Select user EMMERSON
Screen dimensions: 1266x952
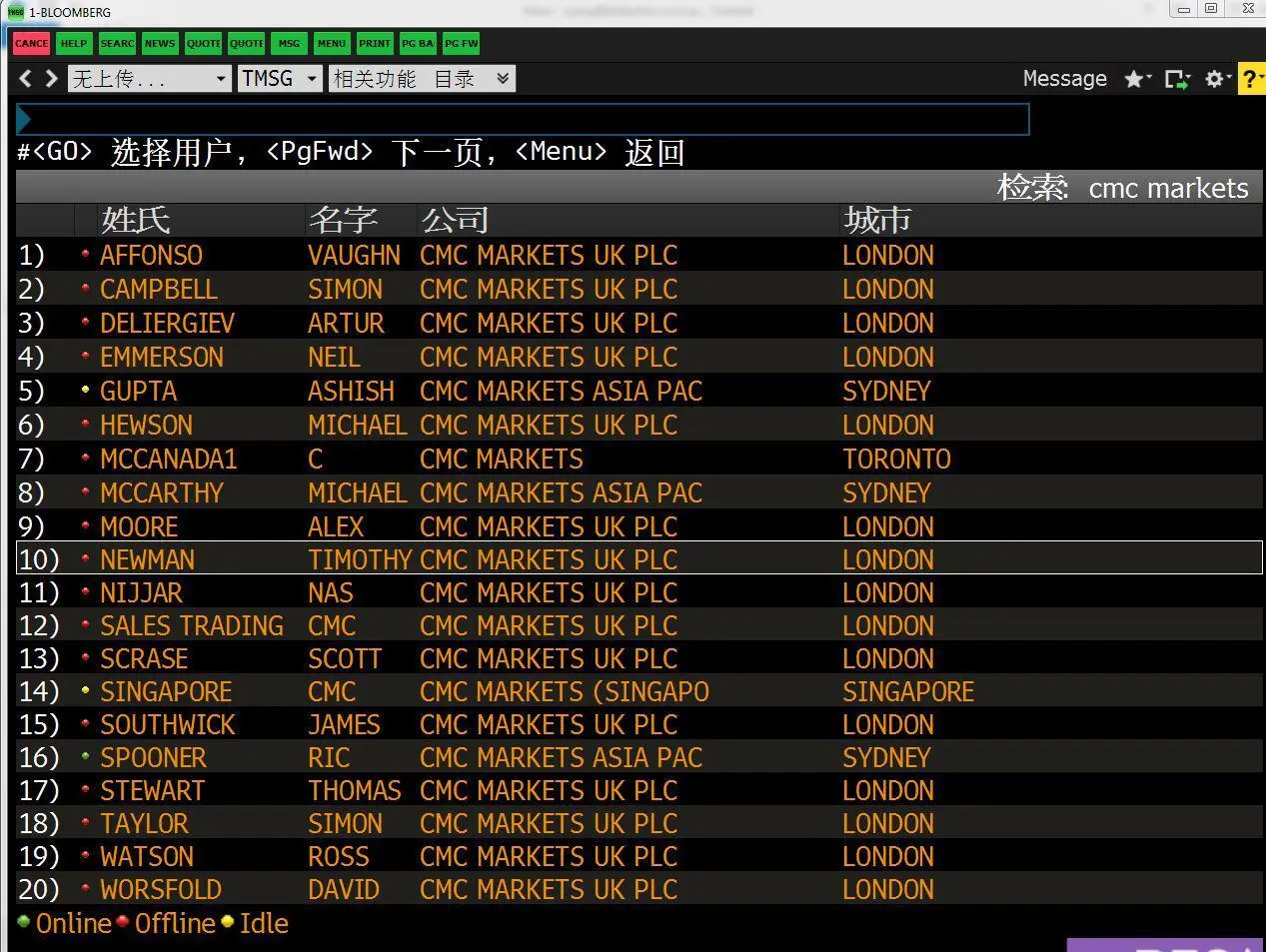click(x=162, y=358)
